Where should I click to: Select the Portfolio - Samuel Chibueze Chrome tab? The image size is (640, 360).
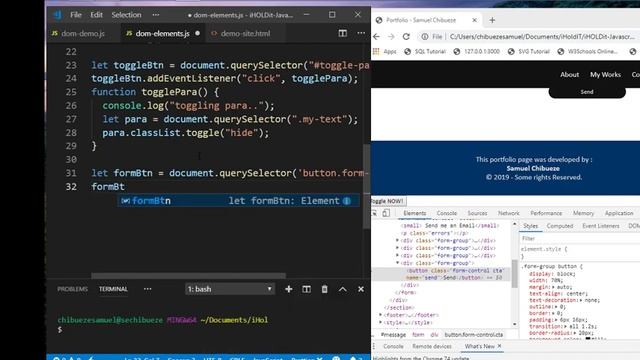(x=421, y=20)
